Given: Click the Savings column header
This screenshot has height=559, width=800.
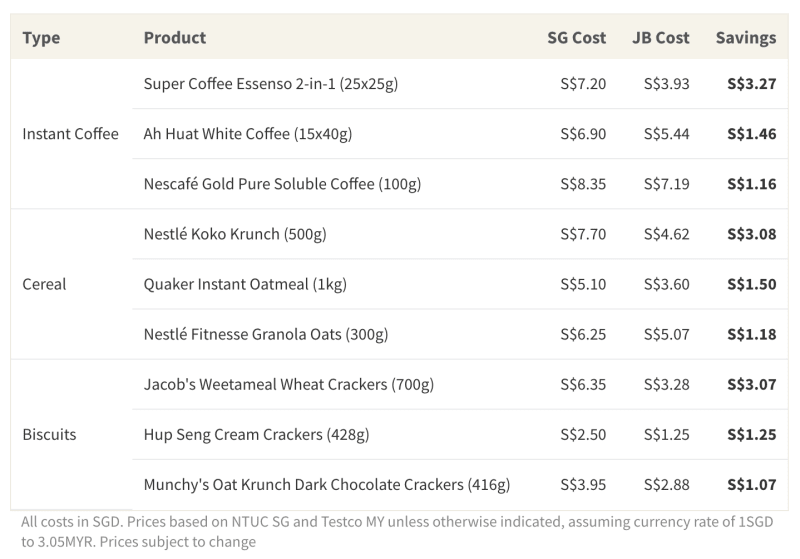Looking at the screenshot, I should tap(745, 38).
